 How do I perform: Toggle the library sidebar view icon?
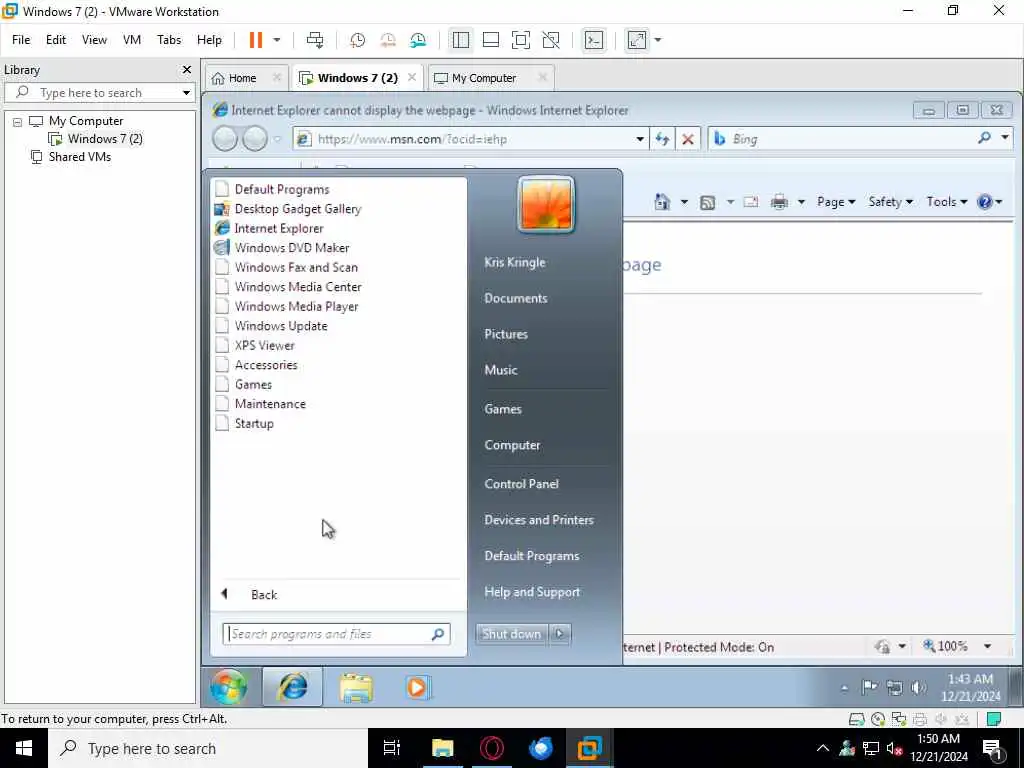(x=460, y=40)
